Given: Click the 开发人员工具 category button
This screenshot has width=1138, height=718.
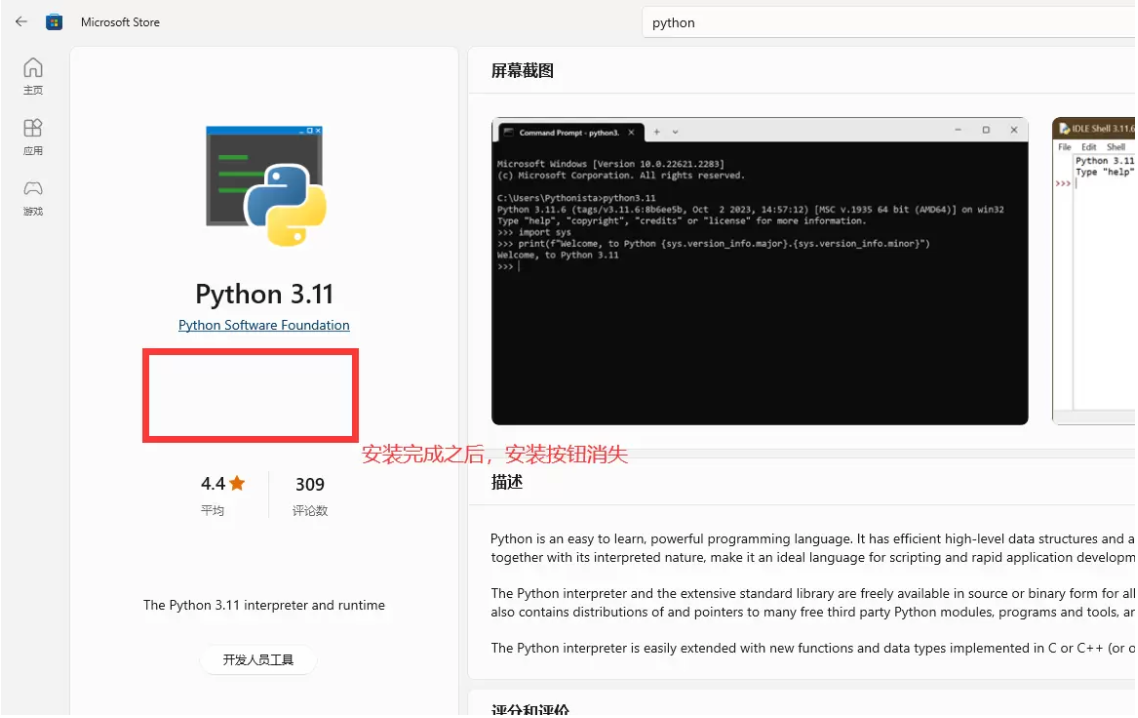Looking at the screenshot, I should point(258,660).
